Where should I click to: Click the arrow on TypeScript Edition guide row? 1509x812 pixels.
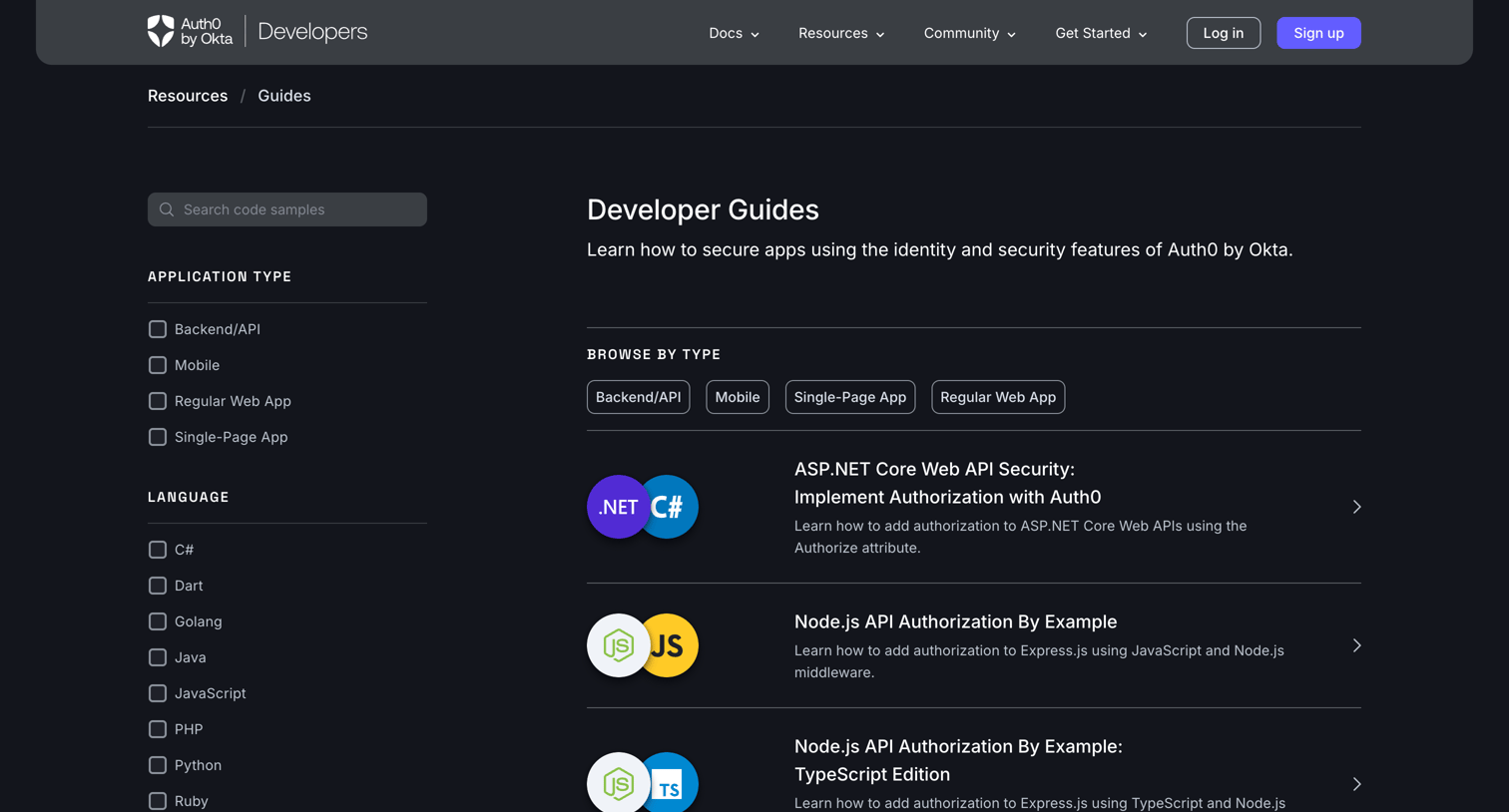coord(1356,784)
